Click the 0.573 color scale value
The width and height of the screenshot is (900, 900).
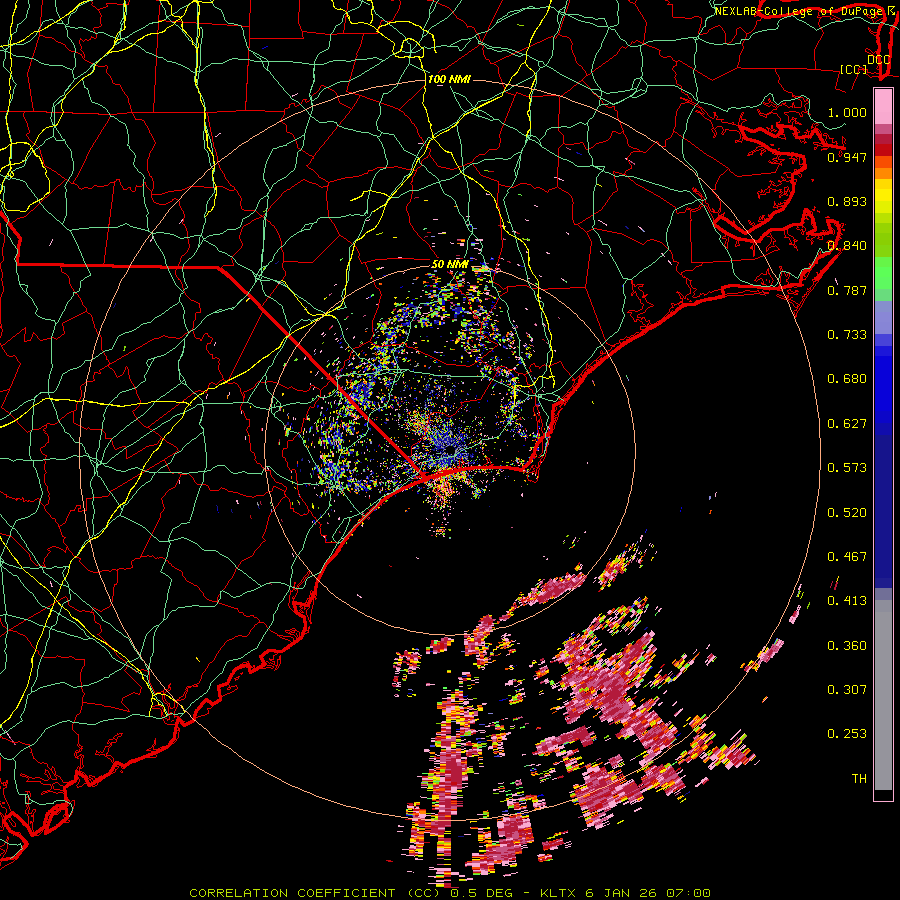click(847, 468)
